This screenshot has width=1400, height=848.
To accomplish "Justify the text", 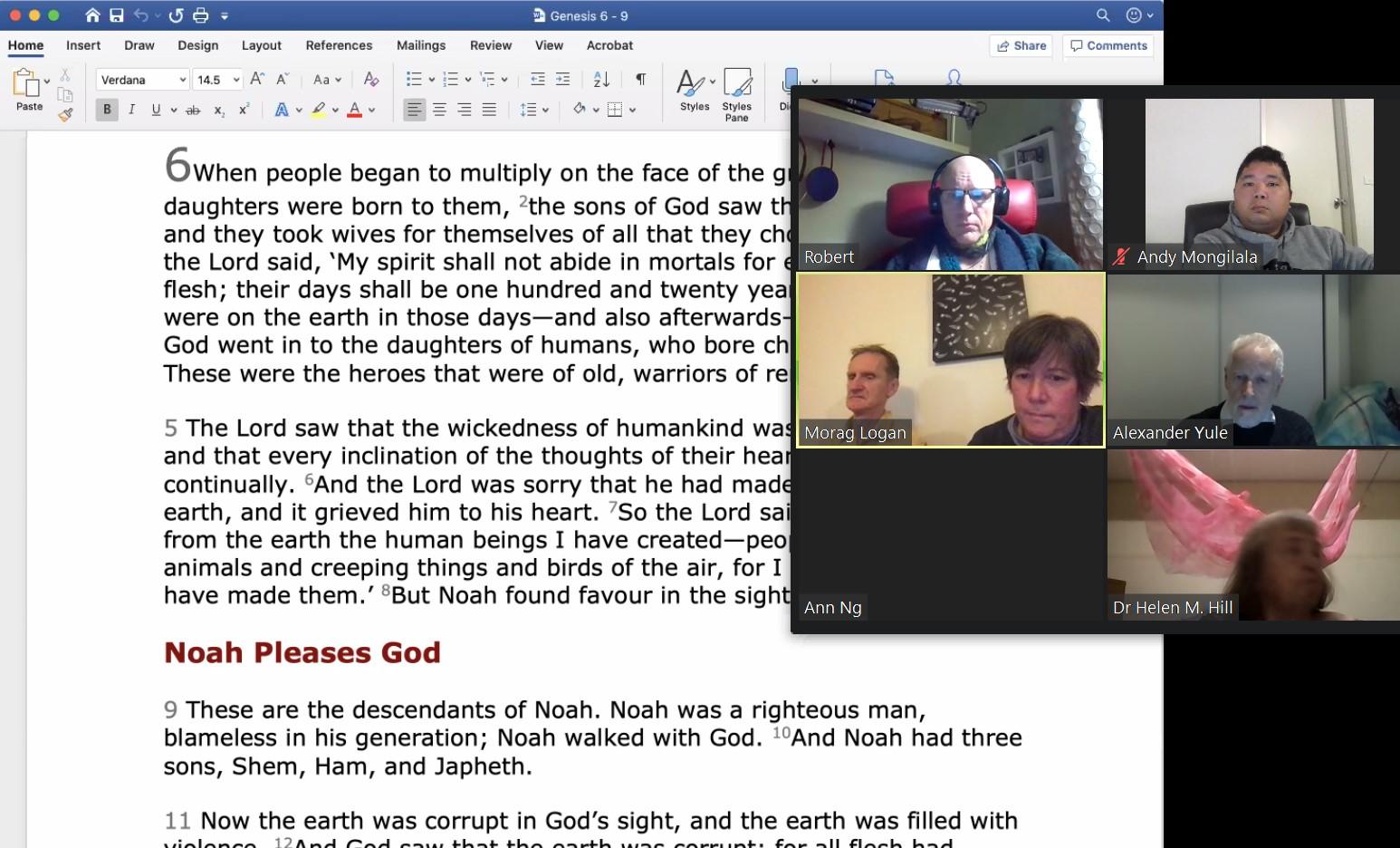I will click(490, 110).
